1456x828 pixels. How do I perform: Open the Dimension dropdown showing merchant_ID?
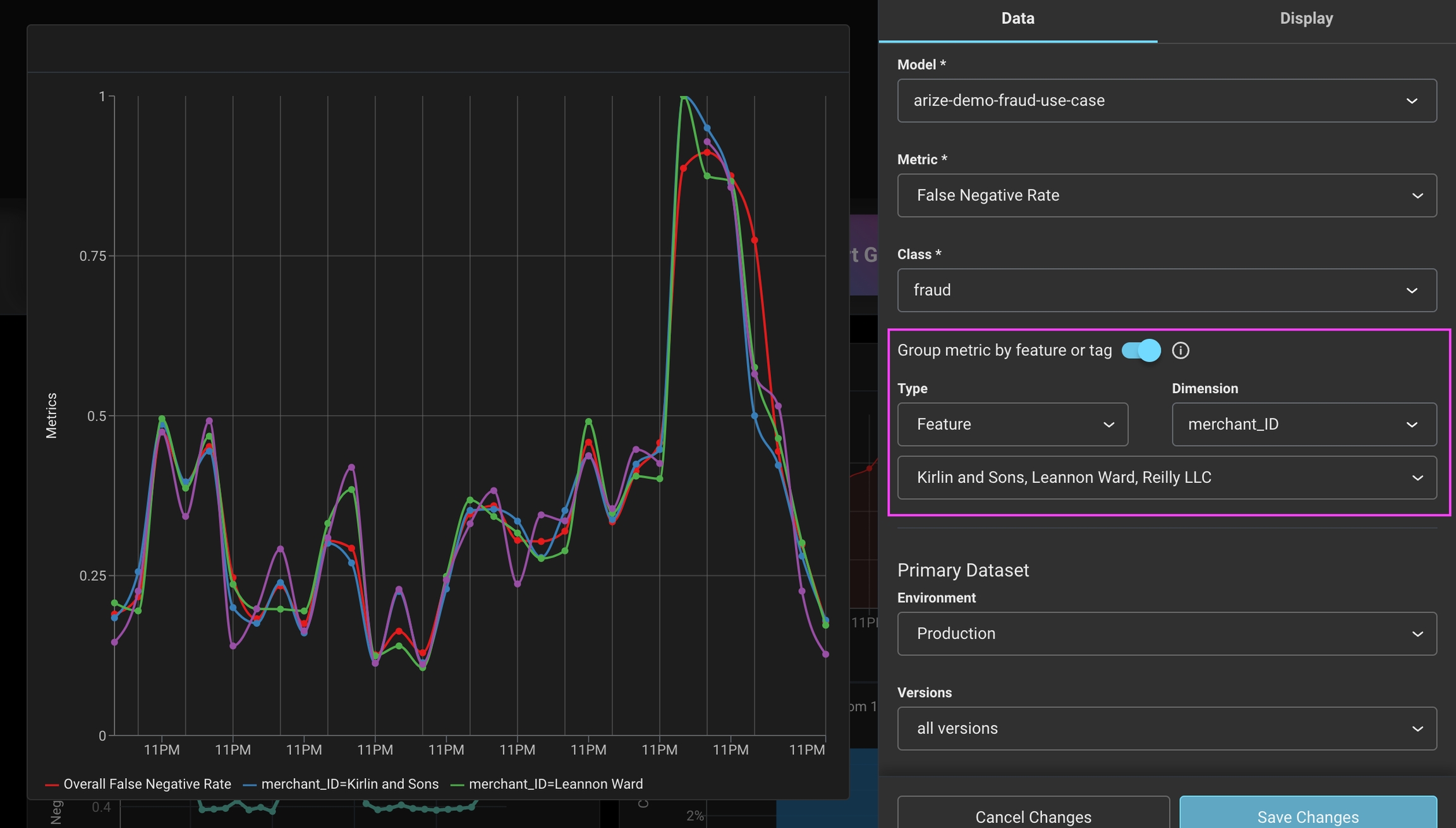tap(1303, 424)
